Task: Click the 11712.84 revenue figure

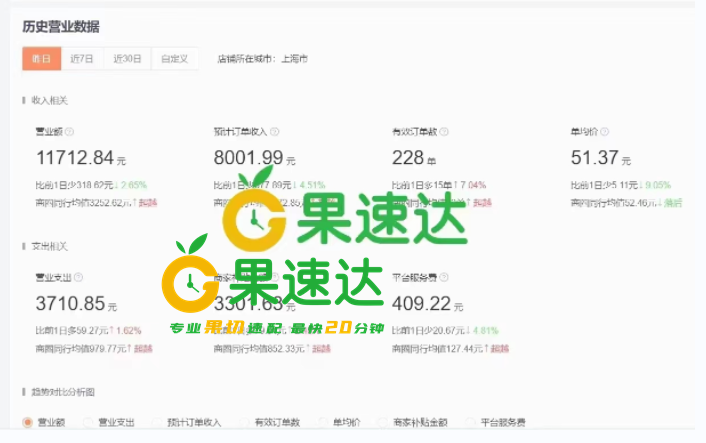Action: (x=75, y=158)
